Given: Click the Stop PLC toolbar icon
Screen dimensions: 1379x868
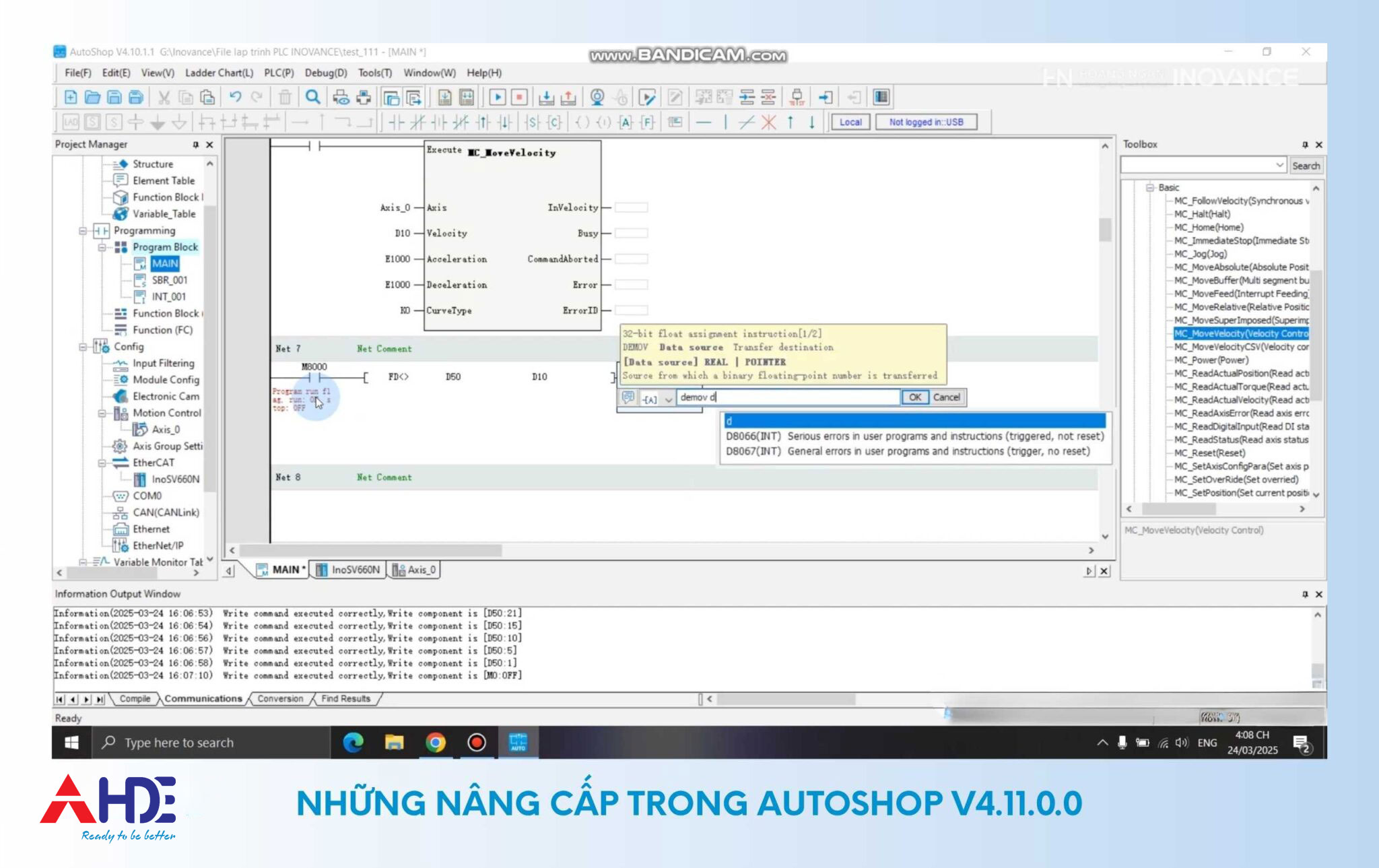Looking at the screenshot, I should tap(519, 98).
